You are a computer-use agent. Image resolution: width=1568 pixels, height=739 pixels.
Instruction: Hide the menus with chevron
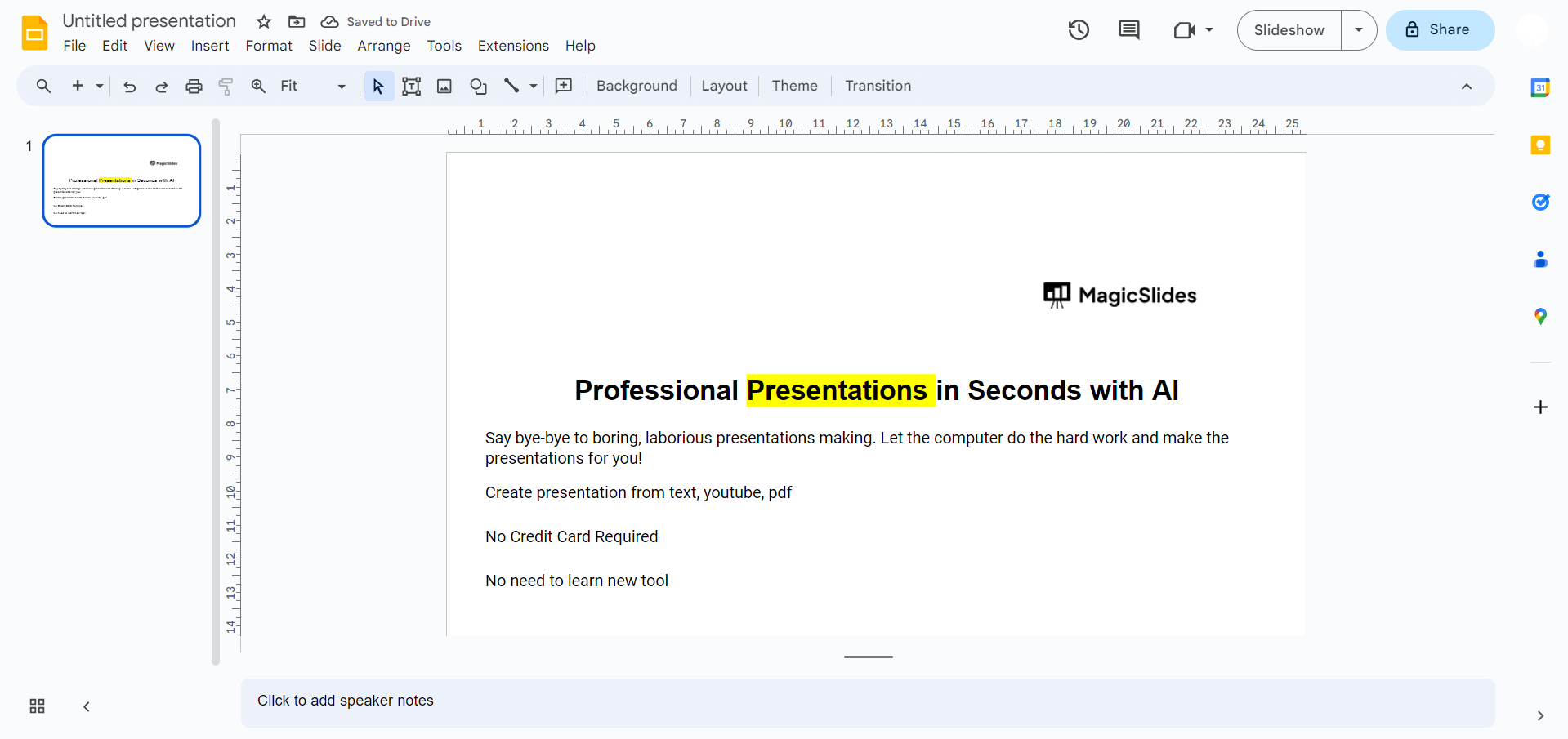pos(1466,87)
